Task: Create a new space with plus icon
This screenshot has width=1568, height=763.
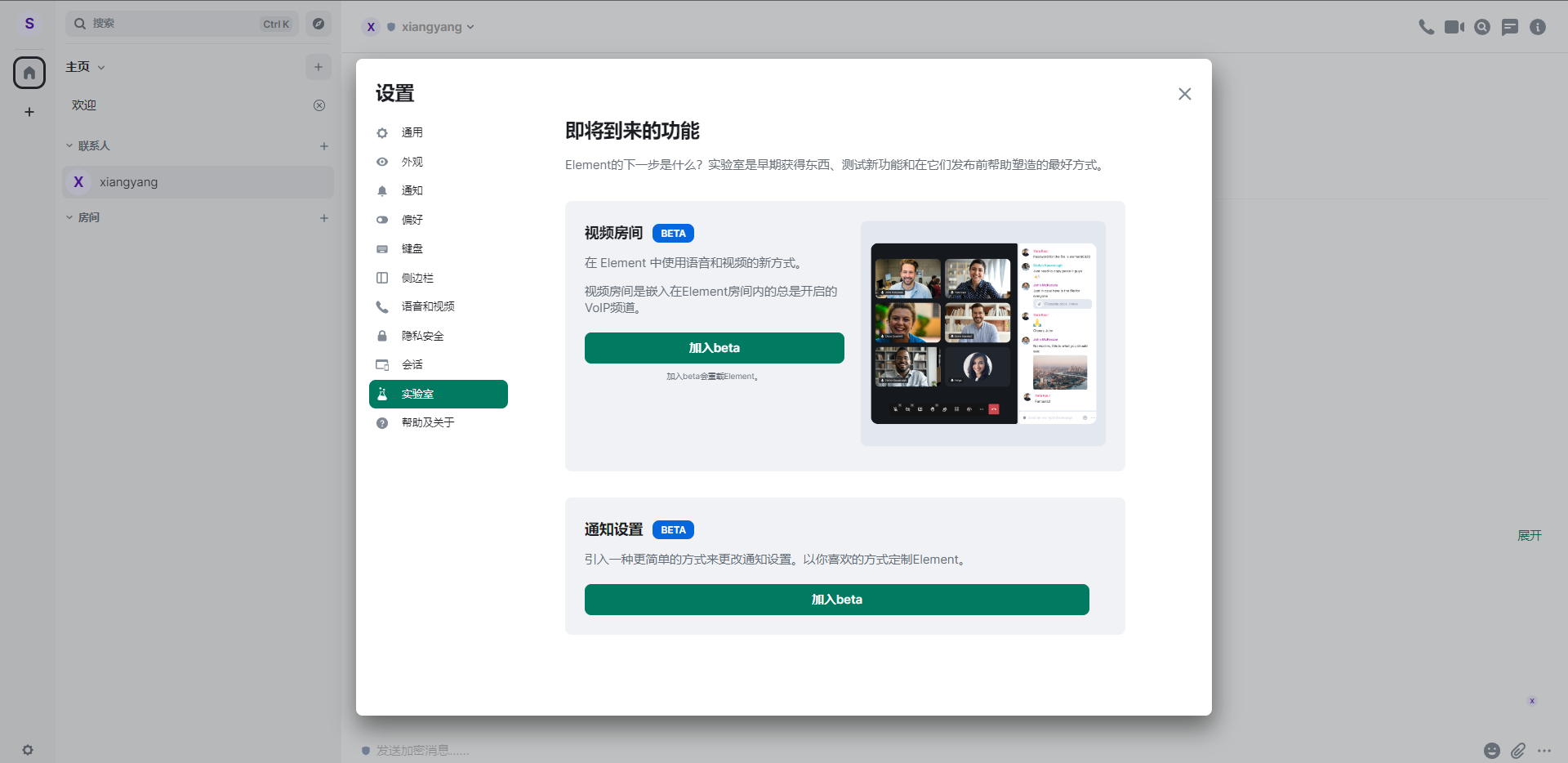Action: click(x=29, y=112)
